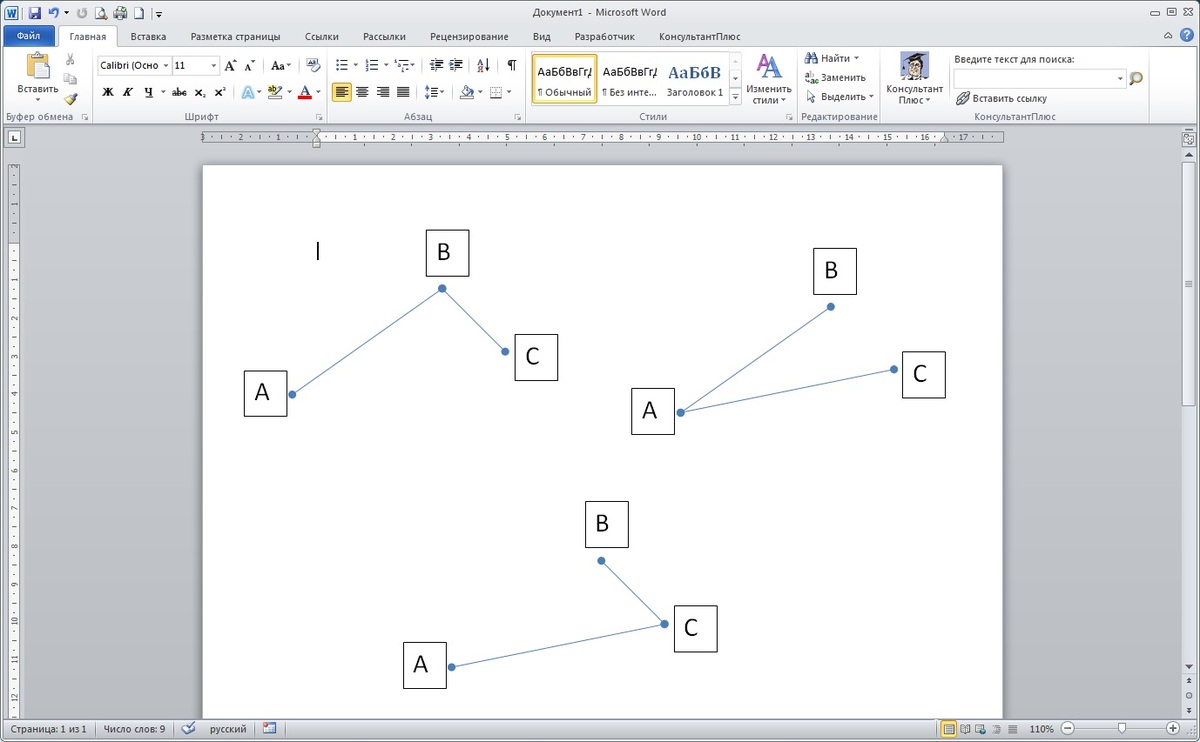
Task: Open Print Preview from Quick Access toolbar
Action: (x=101, y=13)
